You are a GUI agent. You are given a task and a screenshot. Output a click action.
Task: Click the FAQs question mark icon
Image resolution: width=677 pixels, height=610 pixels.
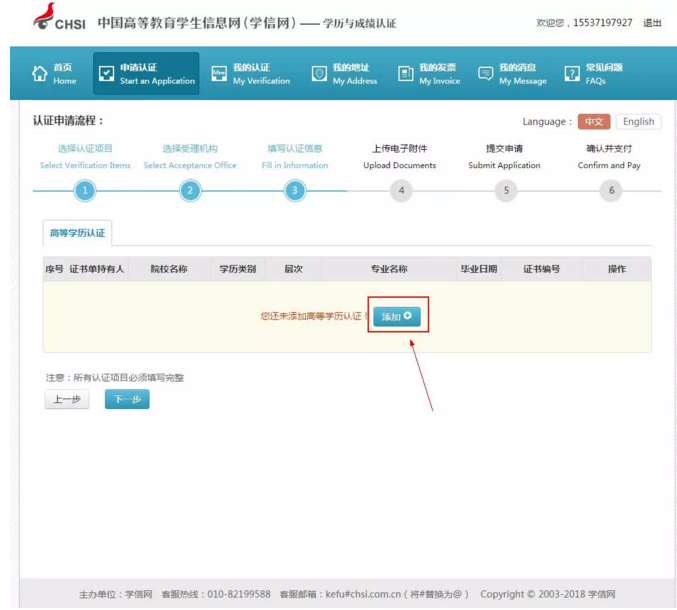572,74
